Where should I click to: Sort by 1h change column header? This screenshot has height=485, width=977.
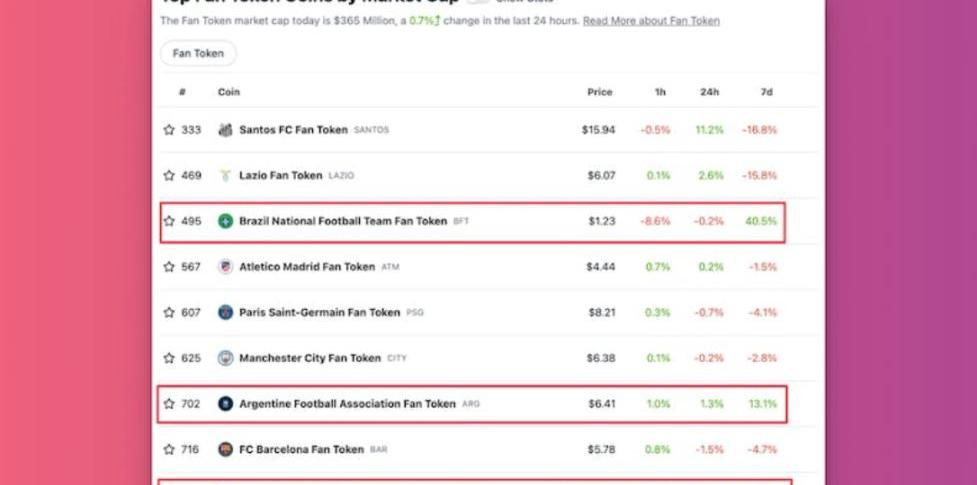tap(660, 92)
